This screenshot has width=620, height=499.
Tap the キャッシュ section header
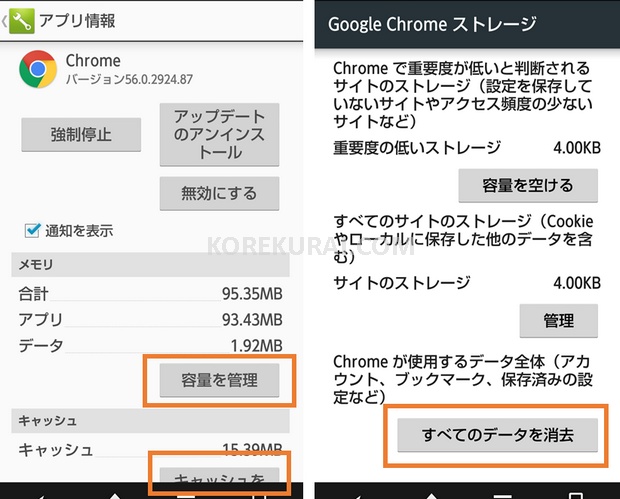point(150,421)
